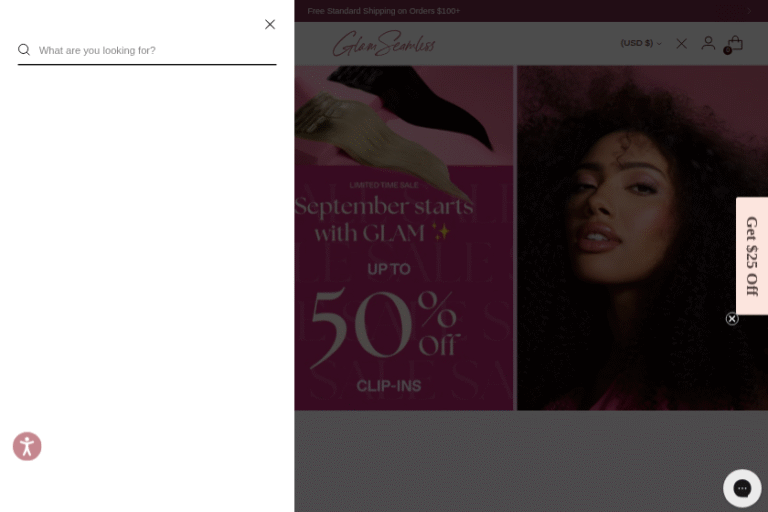Open the 'Get $25 Off' side tab

tap(752, 256)
